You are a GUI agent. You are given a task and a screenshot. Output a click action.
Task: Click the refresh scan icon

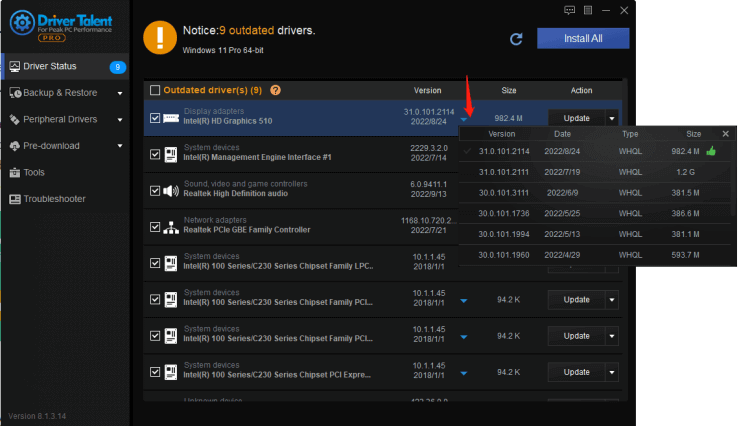tap(516, 39)
